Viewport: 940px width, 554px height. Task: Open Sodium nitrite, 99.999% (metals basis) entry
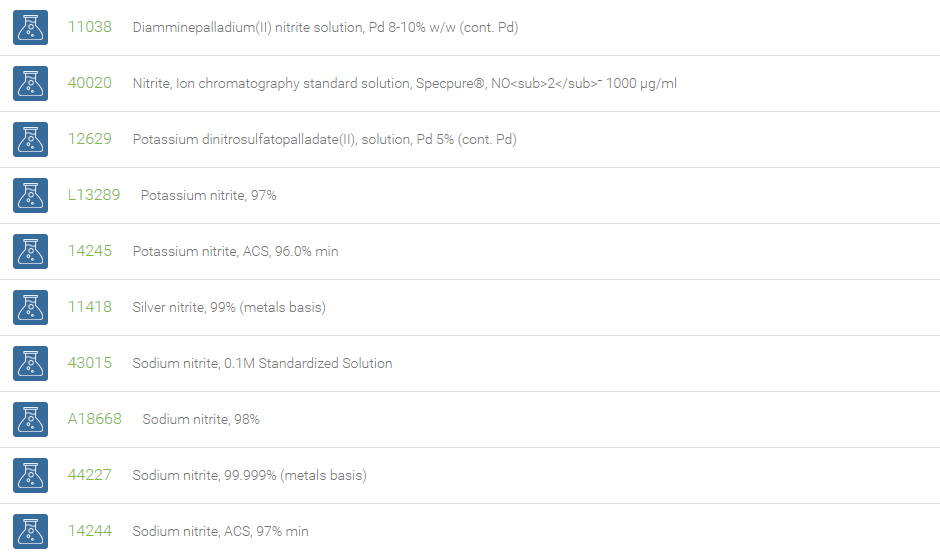(249, 475)
